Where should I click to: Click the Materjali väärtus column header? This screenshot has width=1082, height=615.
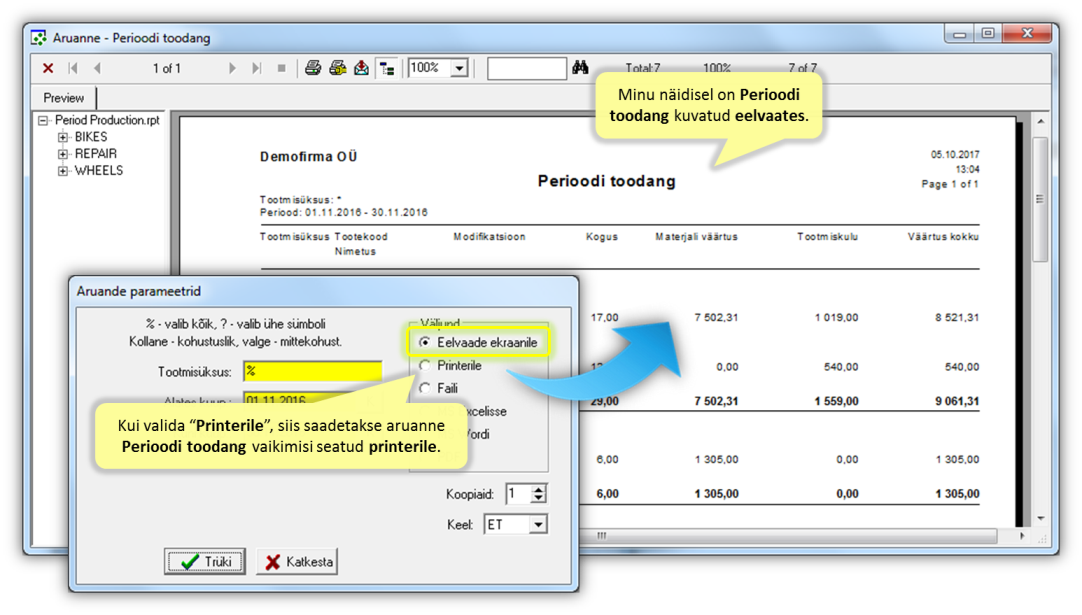pos(696,236)
